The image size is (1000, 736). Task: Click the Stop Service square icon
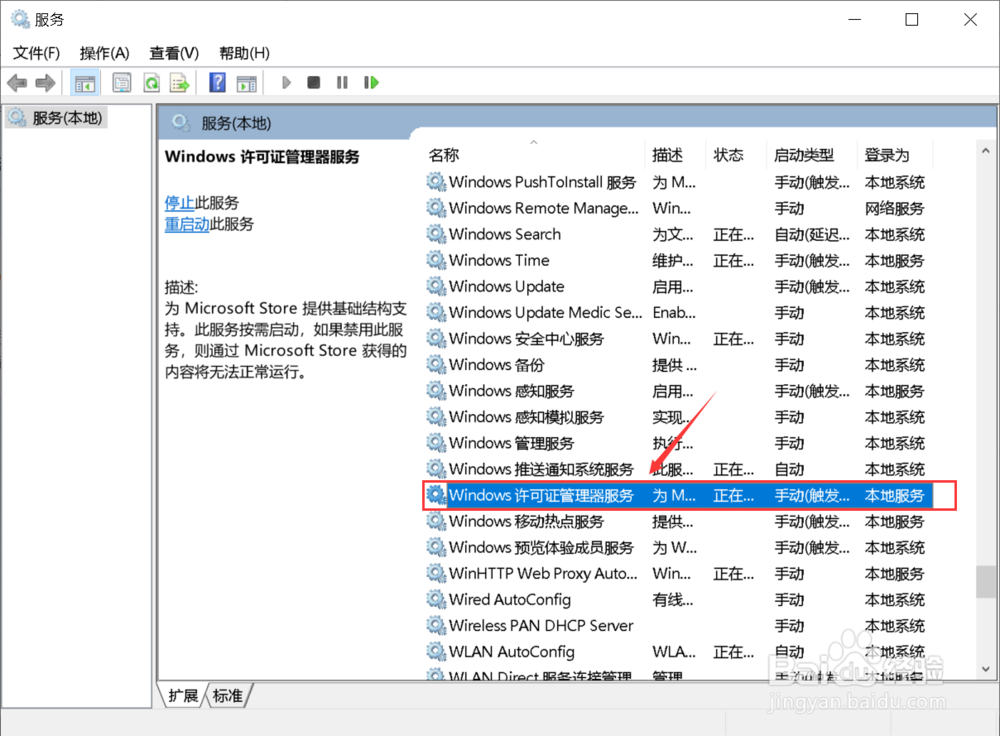click(314, 83)
